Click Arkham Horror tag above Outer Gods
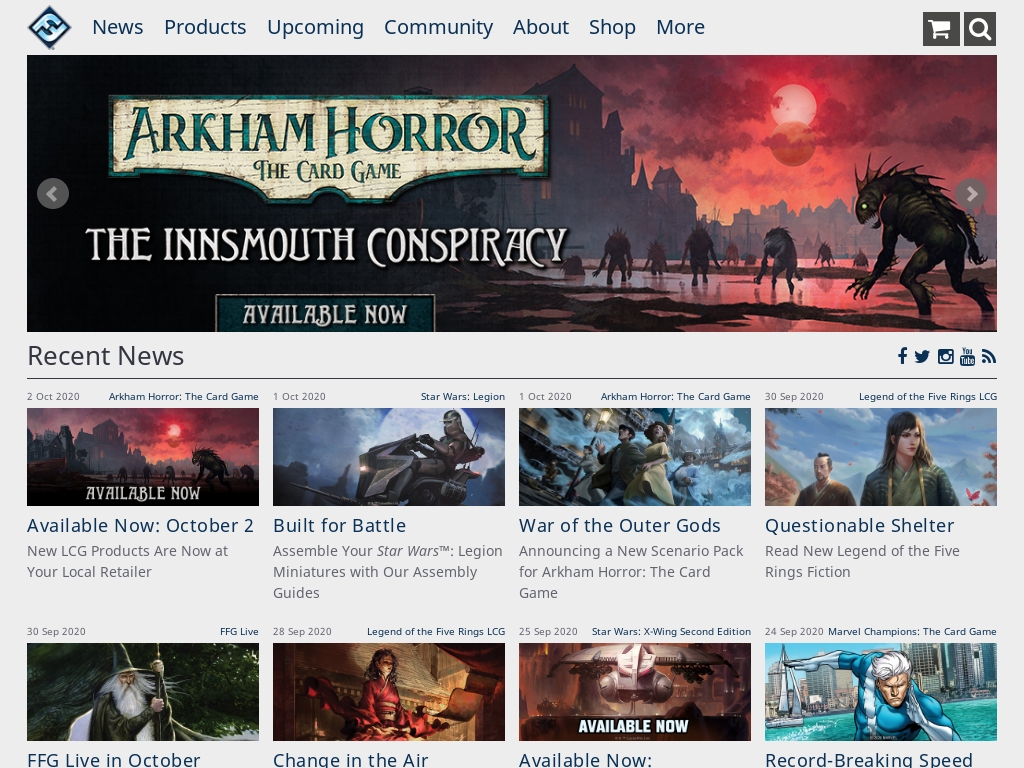This screenshot has height=768, width=1024. point(675,396)
